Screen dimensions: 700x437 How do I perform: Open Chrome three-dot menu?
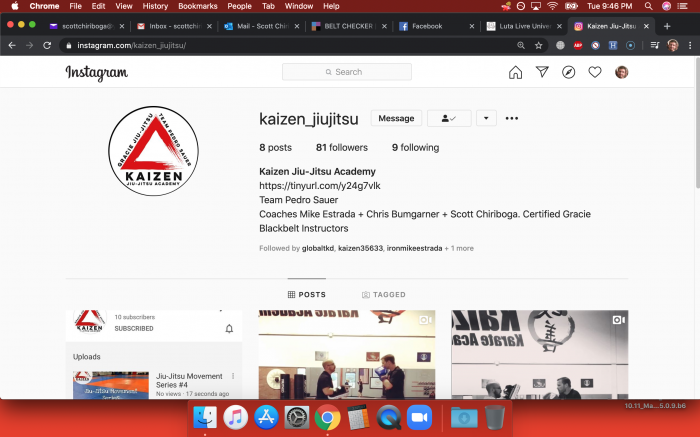tap(690, 45)
